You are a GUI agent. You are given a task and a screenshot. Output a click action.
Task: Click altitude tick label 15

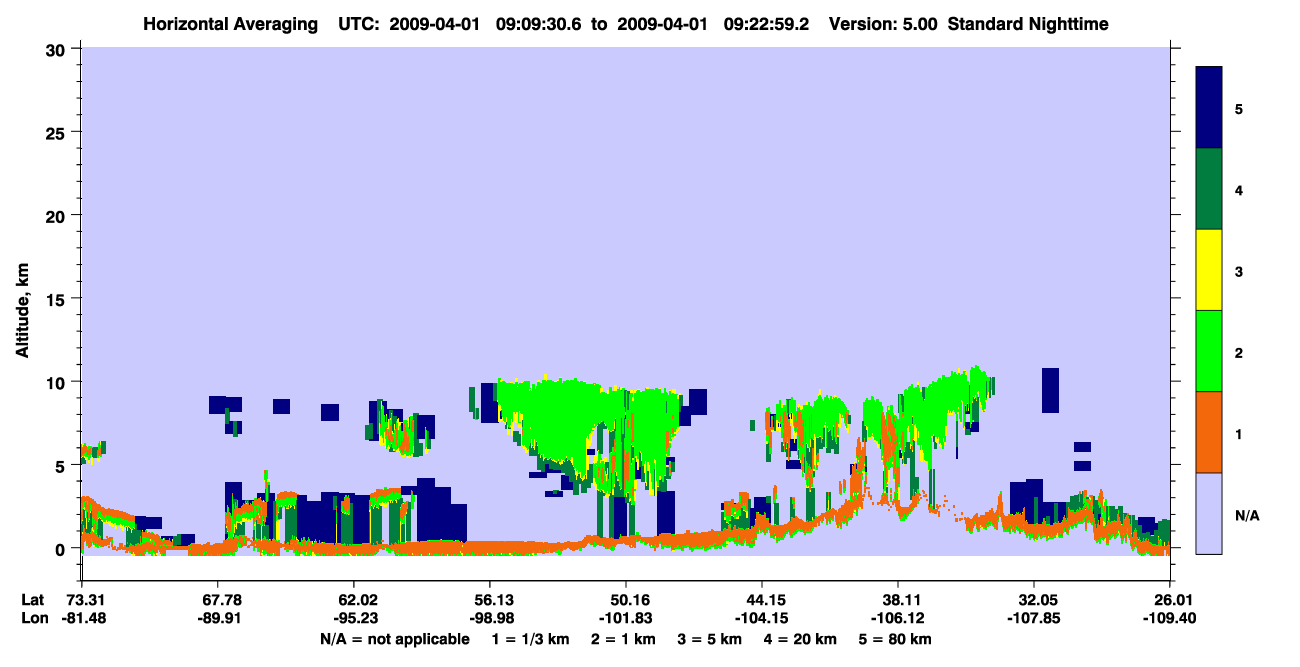[58, 299]
